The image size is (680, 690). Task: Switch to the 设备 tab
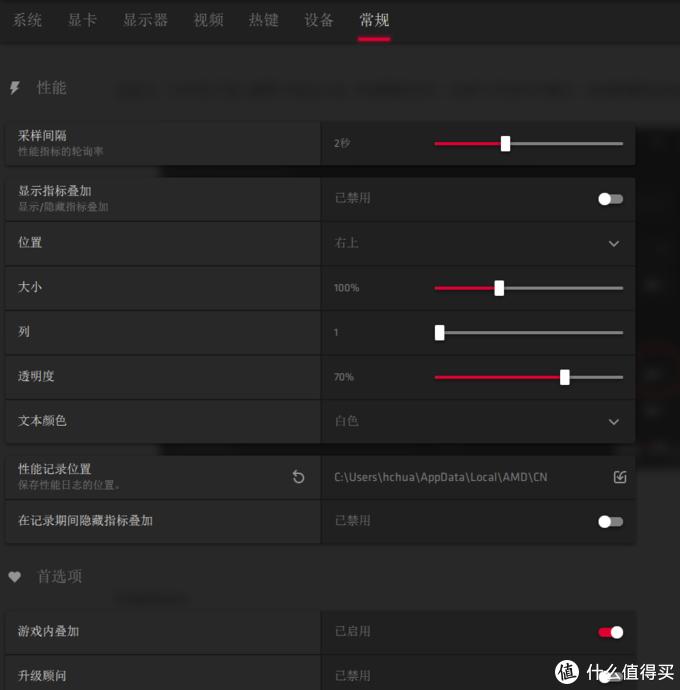[319, 20]
